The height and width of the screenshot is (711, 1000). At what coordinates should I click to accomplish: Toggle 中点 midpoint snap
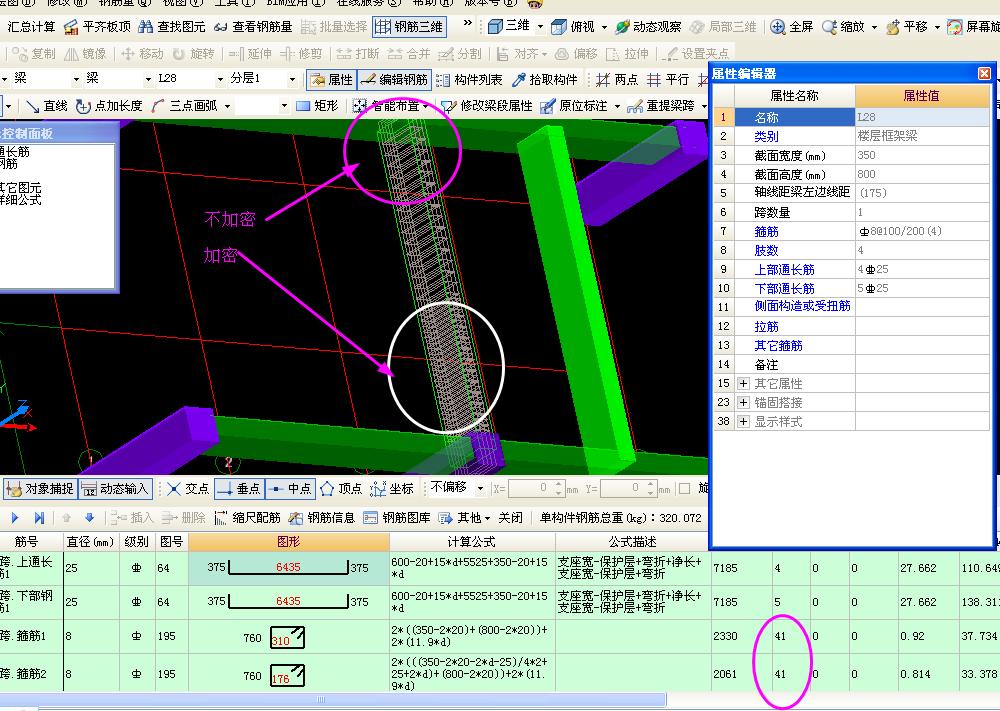[290, 489]
